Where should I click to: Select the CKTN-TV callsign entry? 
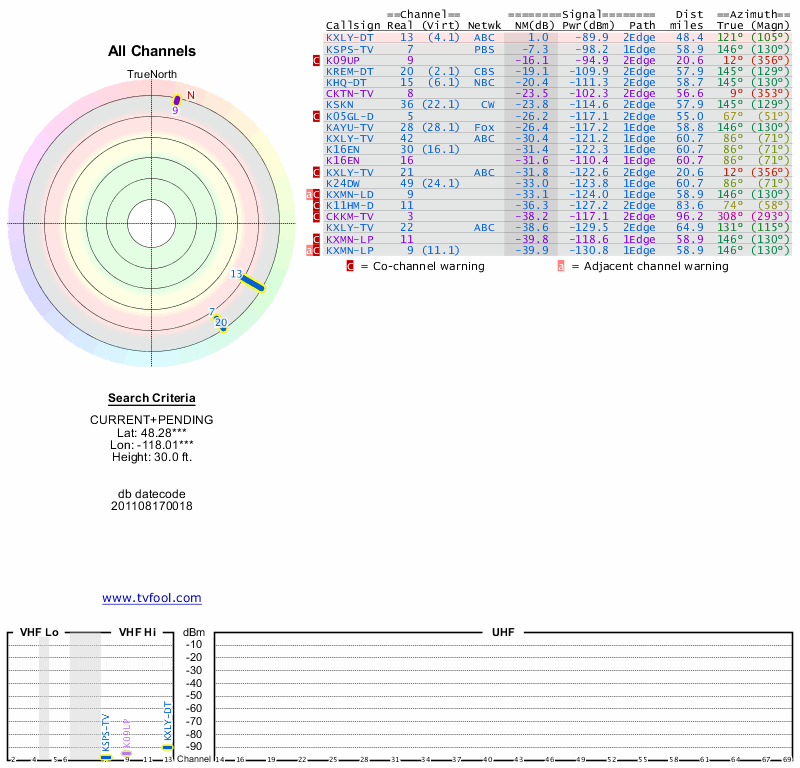click(349, 93)
